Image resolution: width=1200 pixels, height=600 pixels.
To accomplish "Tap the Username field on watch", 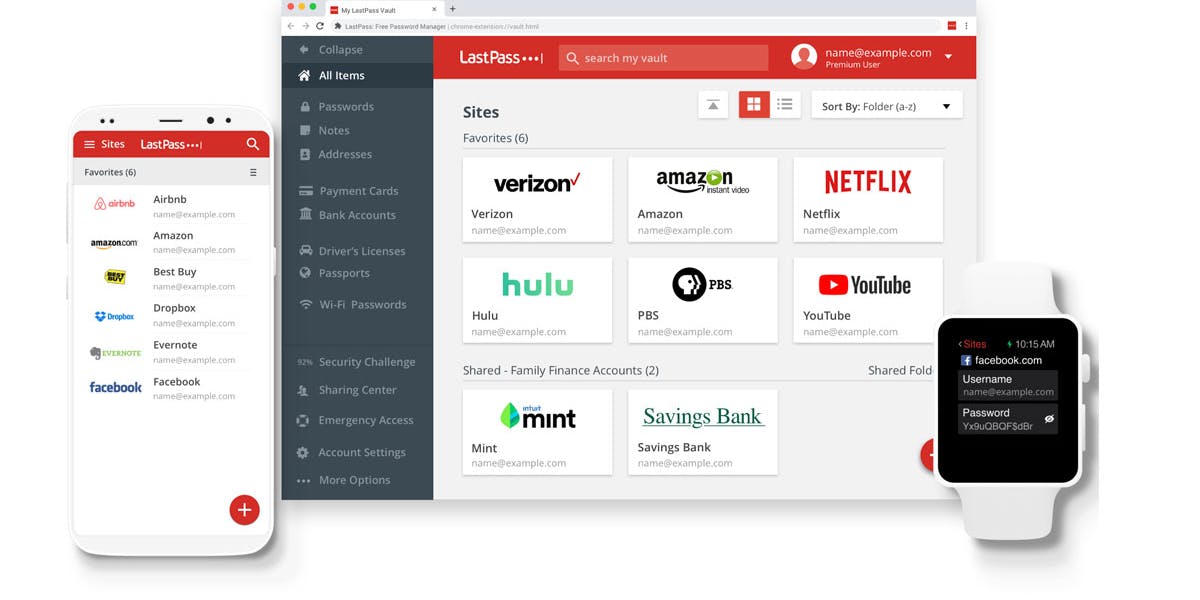I will (x=1008, y=385).
